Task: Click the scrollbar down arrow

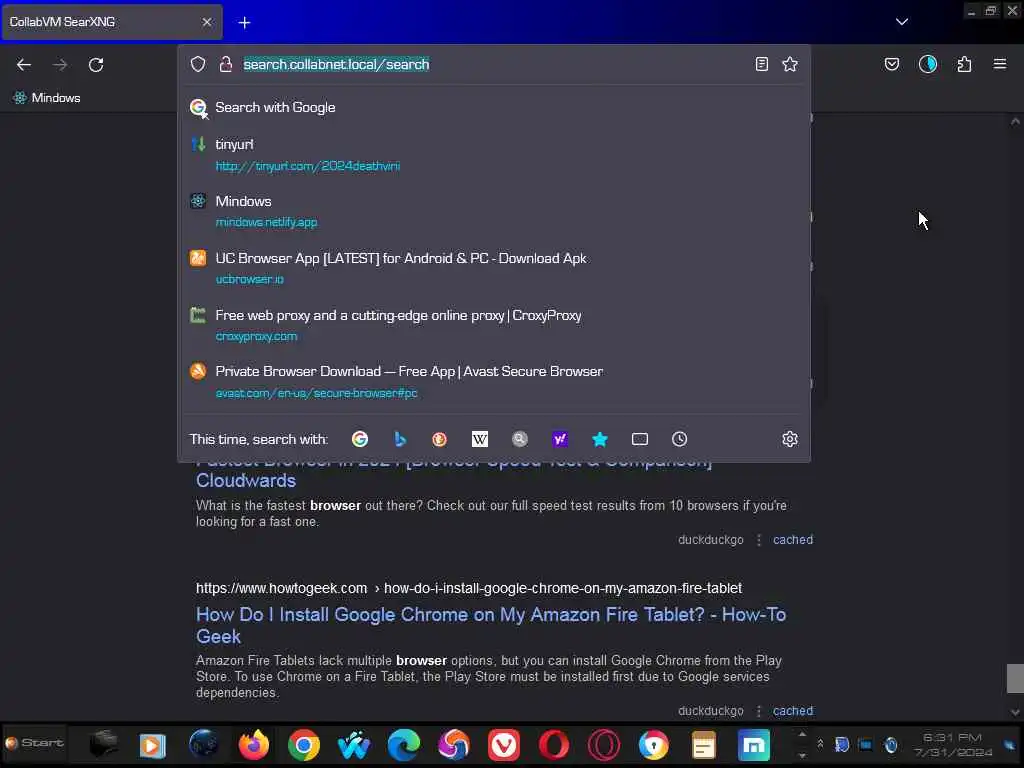Action: click(x=1015, y=712)
